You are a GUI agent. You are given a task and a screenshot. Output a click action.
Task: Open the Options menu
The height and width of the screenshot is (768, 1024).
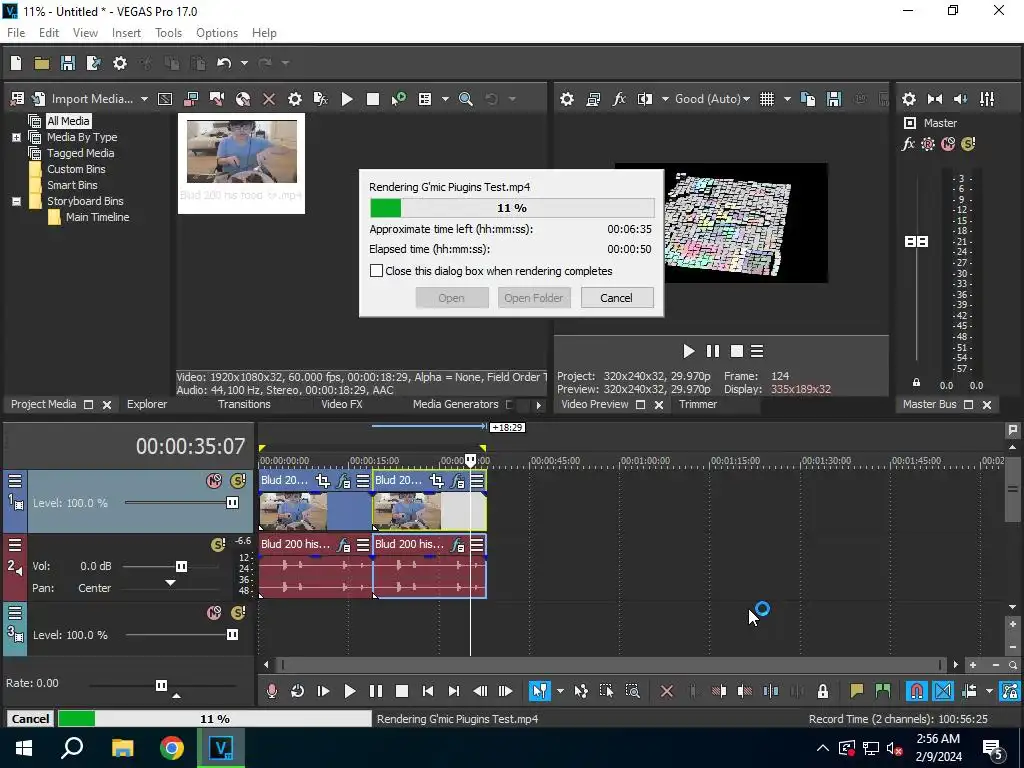click(x=217, y=33)
